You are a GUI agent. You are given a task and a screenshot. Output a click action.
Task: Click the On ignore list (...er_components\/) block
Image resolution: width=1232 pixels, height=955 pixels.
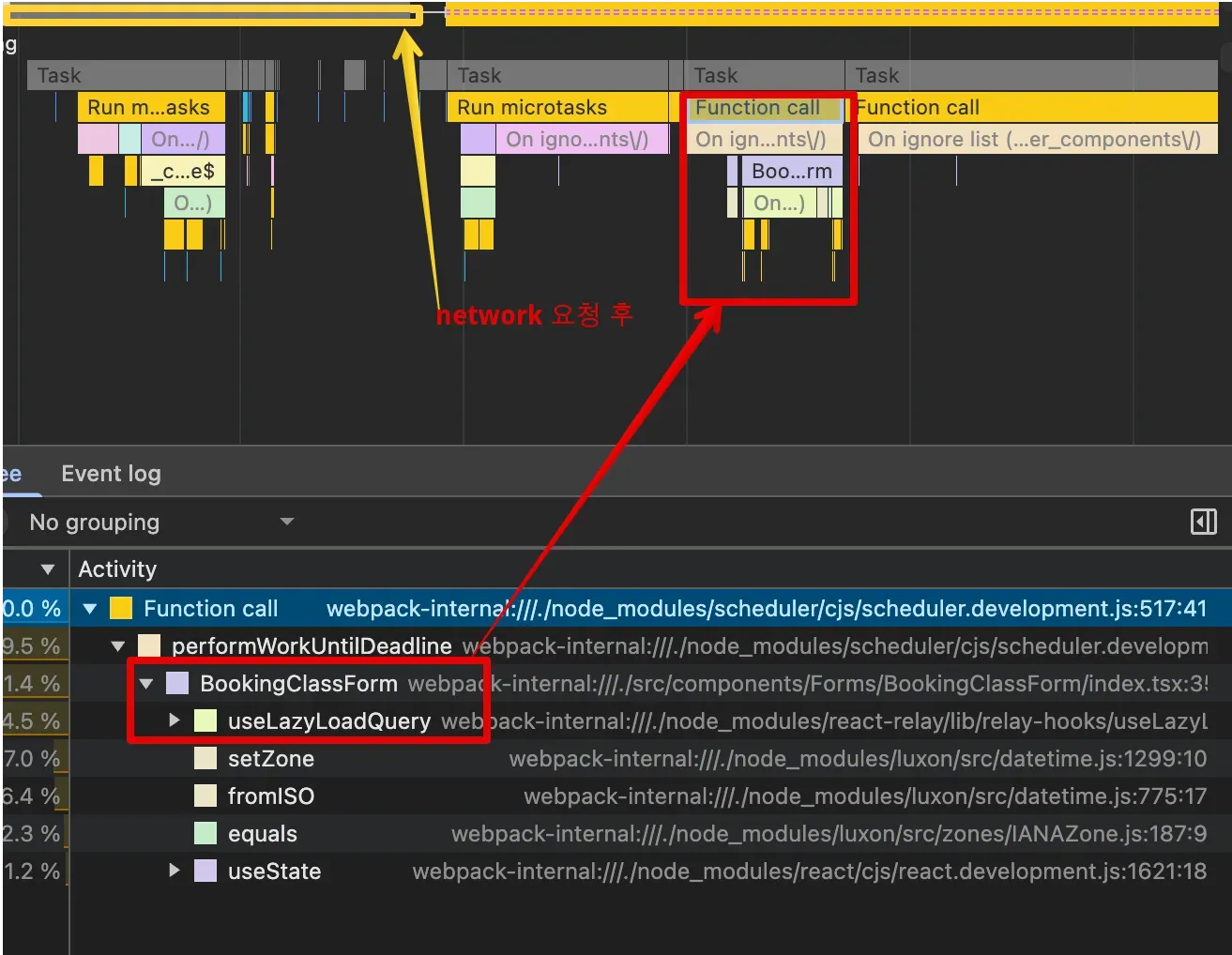point(1034,140)
